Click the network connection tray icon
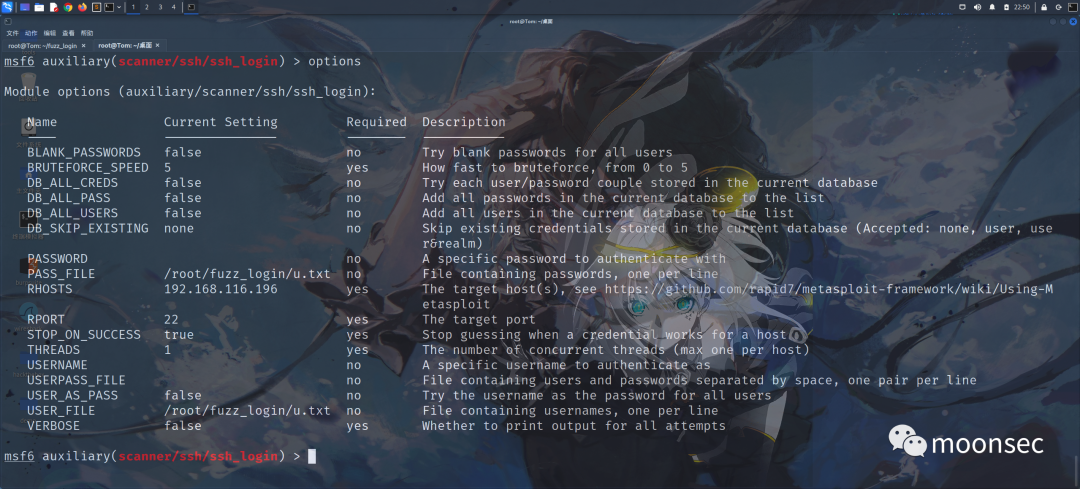Screen dimensions: 1080x489 (962, 7)
